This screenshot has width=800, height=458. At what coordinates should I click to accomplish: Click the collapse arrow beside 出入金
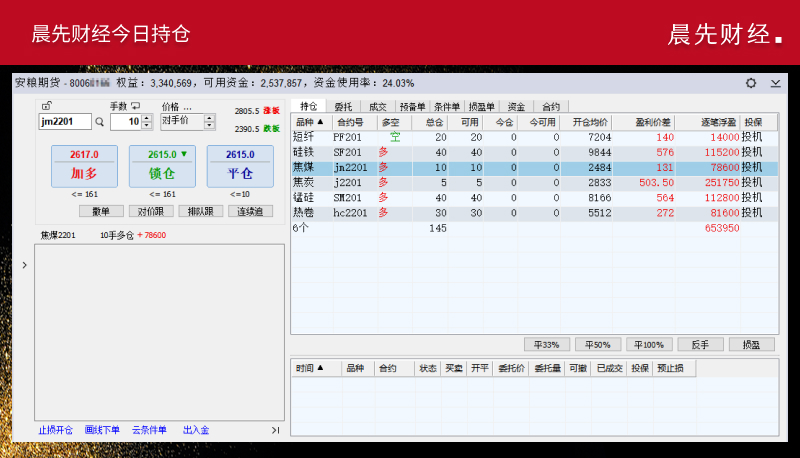[275, 430]
